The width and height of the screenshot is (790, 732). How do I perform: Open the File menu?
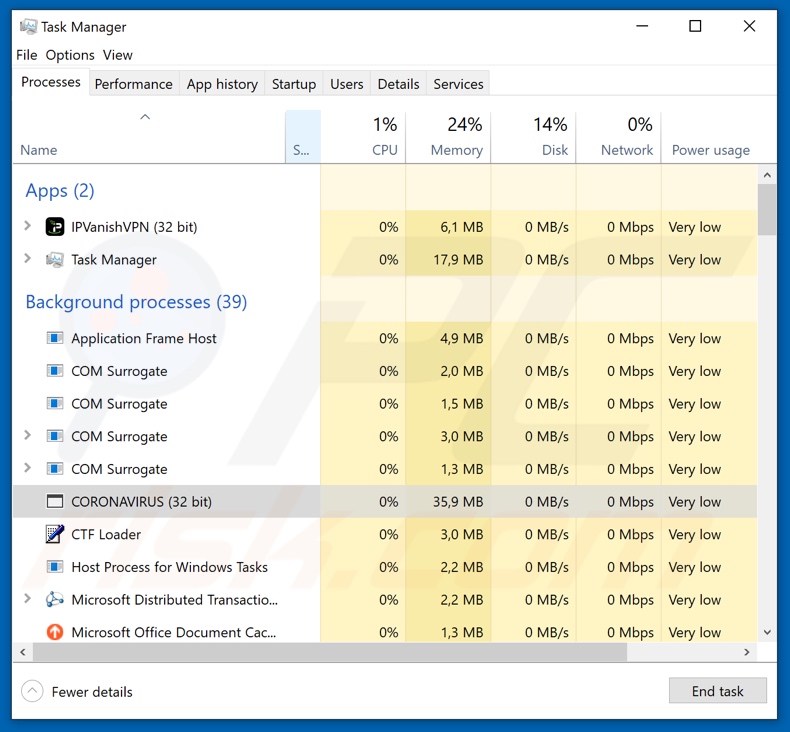[27, 55]
